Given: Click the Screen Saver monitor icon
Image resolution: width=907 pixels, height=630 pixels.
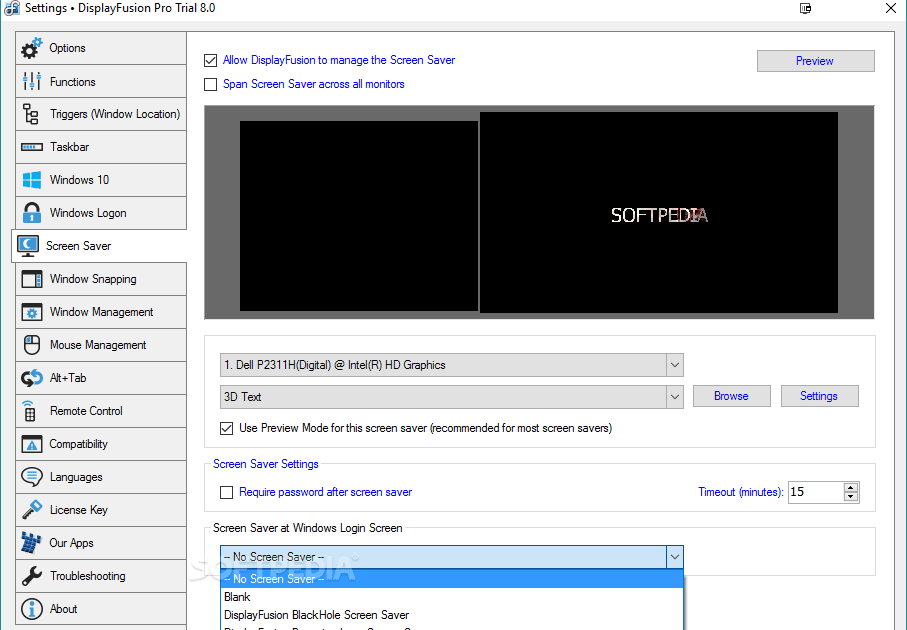Looking at the screenshot, I should click(x=28, y=246).
